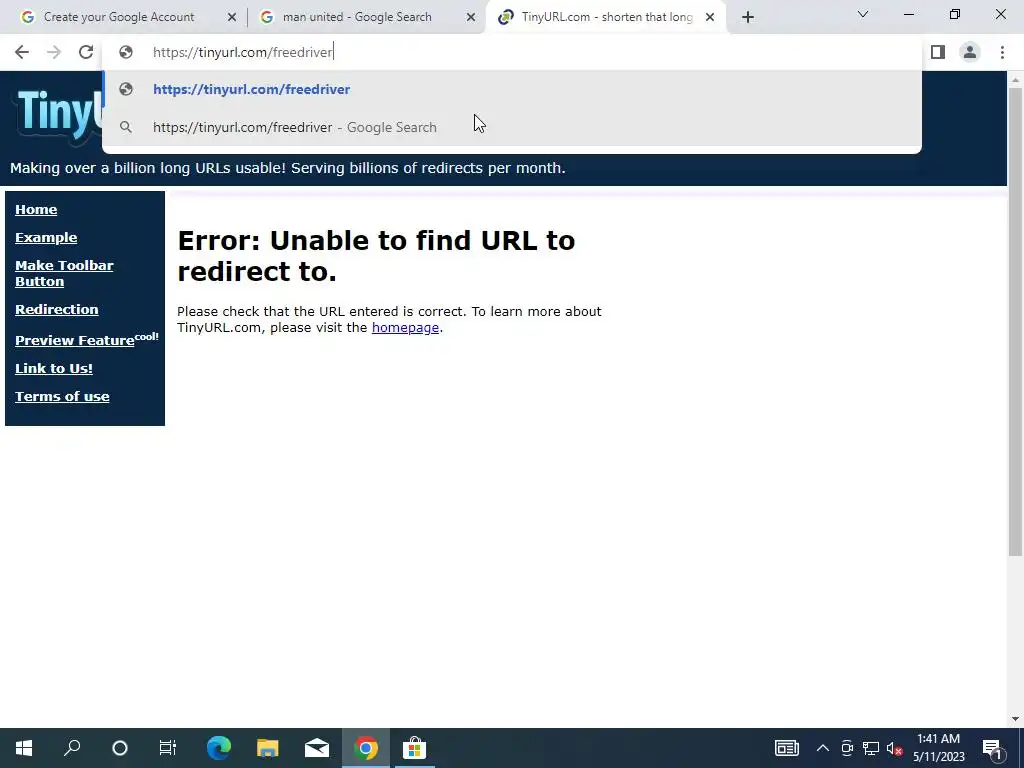Viewport: 1024px width, 768px height.
Task: Switch to the man united Google Search tab
Action: pos(358,17)
